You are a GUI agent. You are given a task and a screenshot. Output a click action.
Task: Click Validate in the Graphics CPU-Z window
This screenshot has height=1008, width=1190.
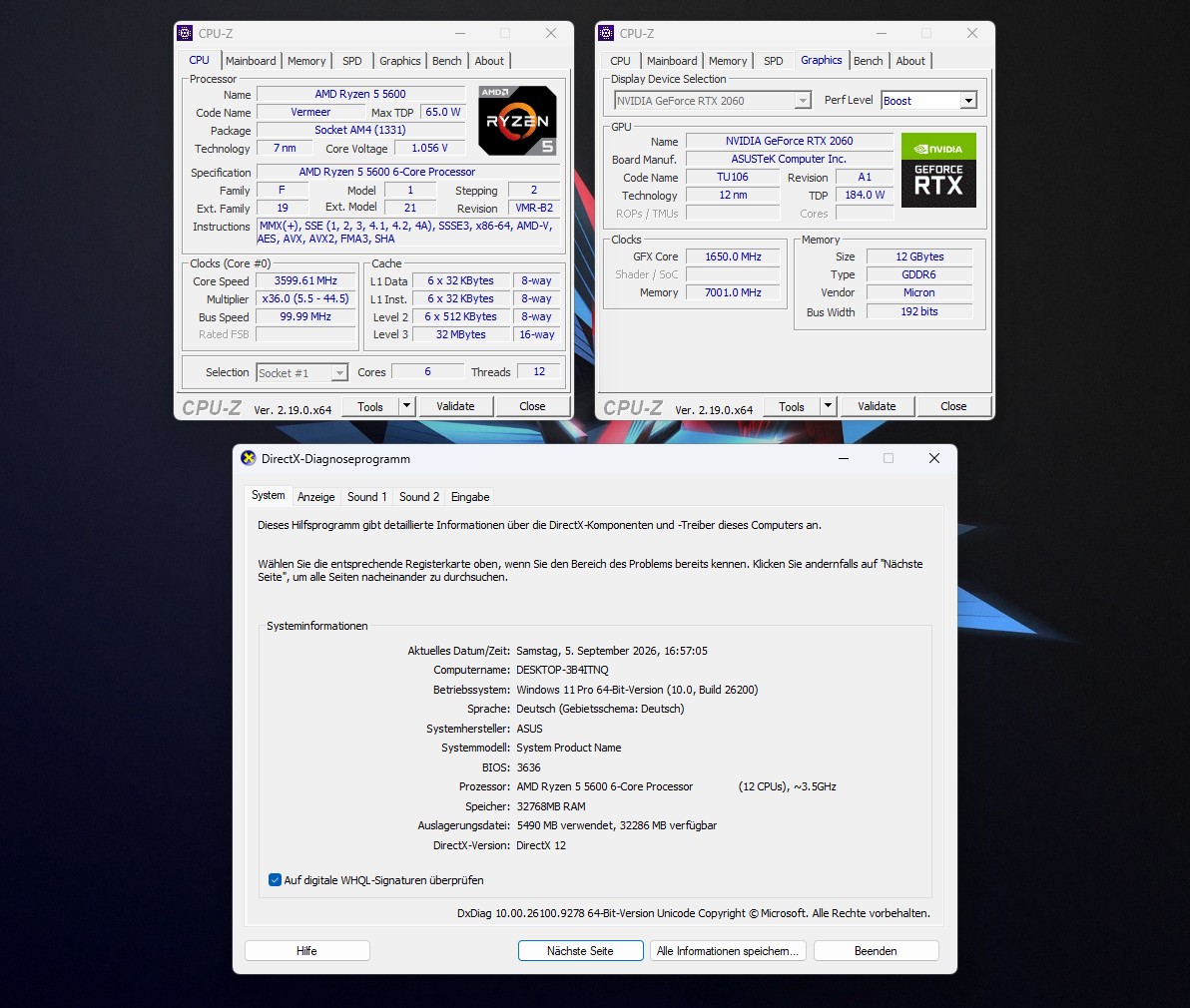coord(877,406)
